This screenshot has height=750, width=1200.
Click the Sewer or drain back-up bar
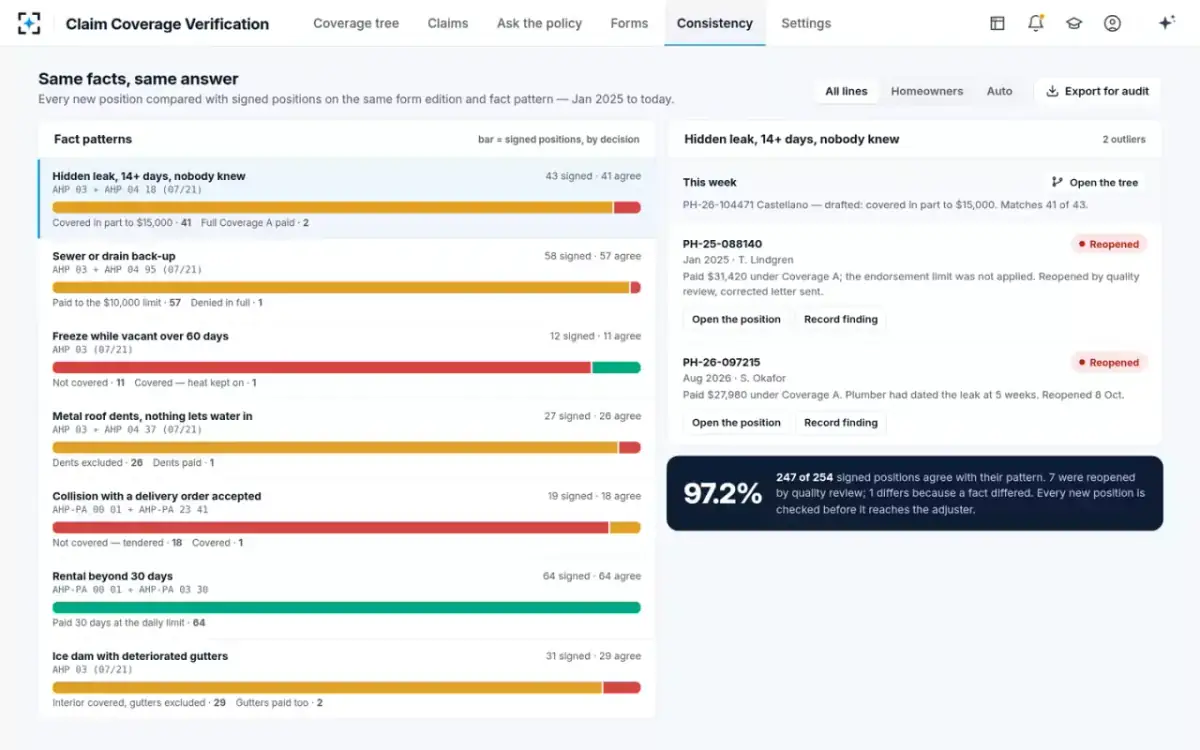coord(346,288)
